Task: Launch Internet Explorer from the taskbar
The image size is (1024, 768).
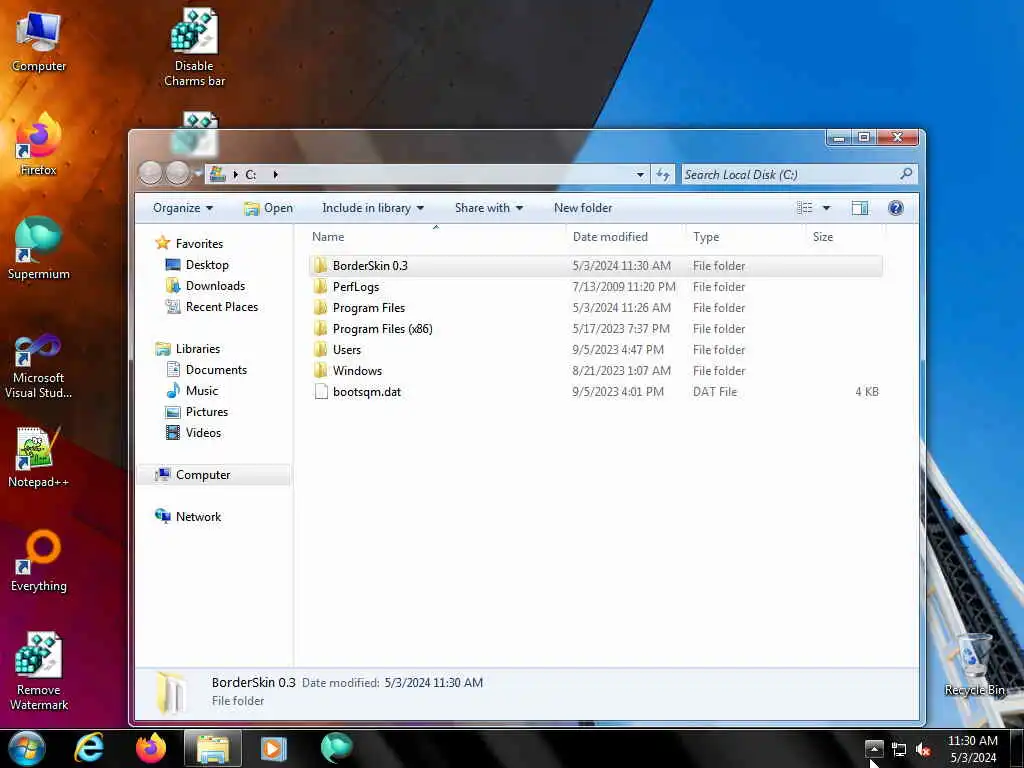Action: [x=89, y=748]
